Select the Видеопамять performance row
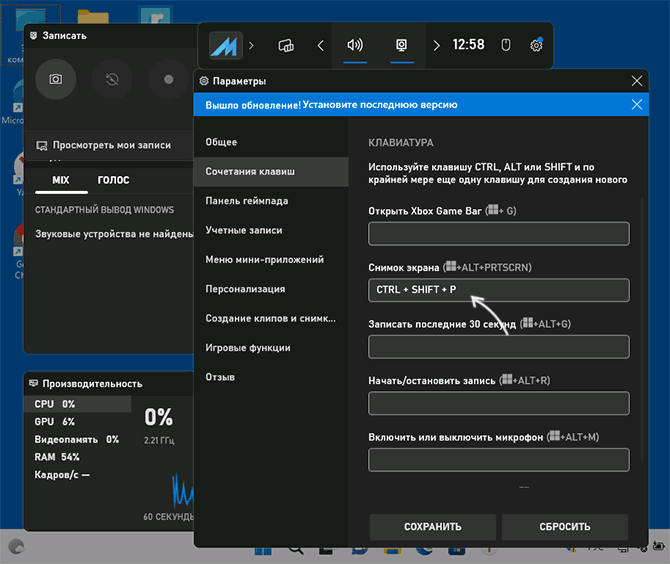The height and width of the screenshot is (564, 670). (x=77, y=440)
